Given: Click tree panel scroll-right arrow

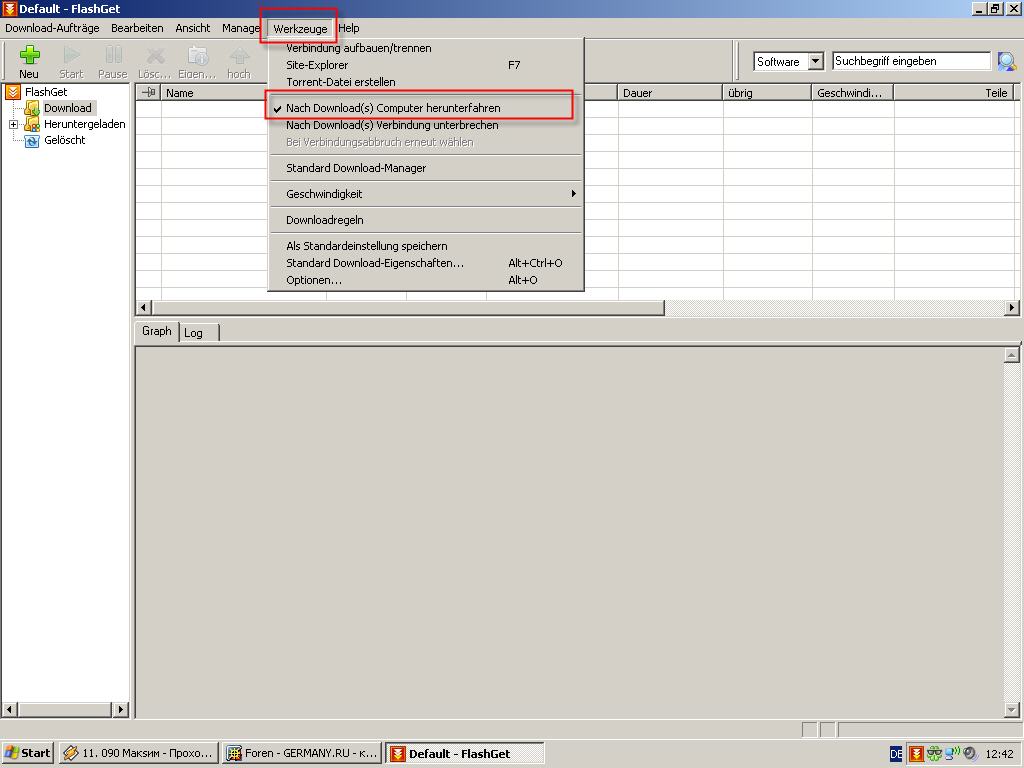Looking at the screenshot, I should [x=120, y=709].
